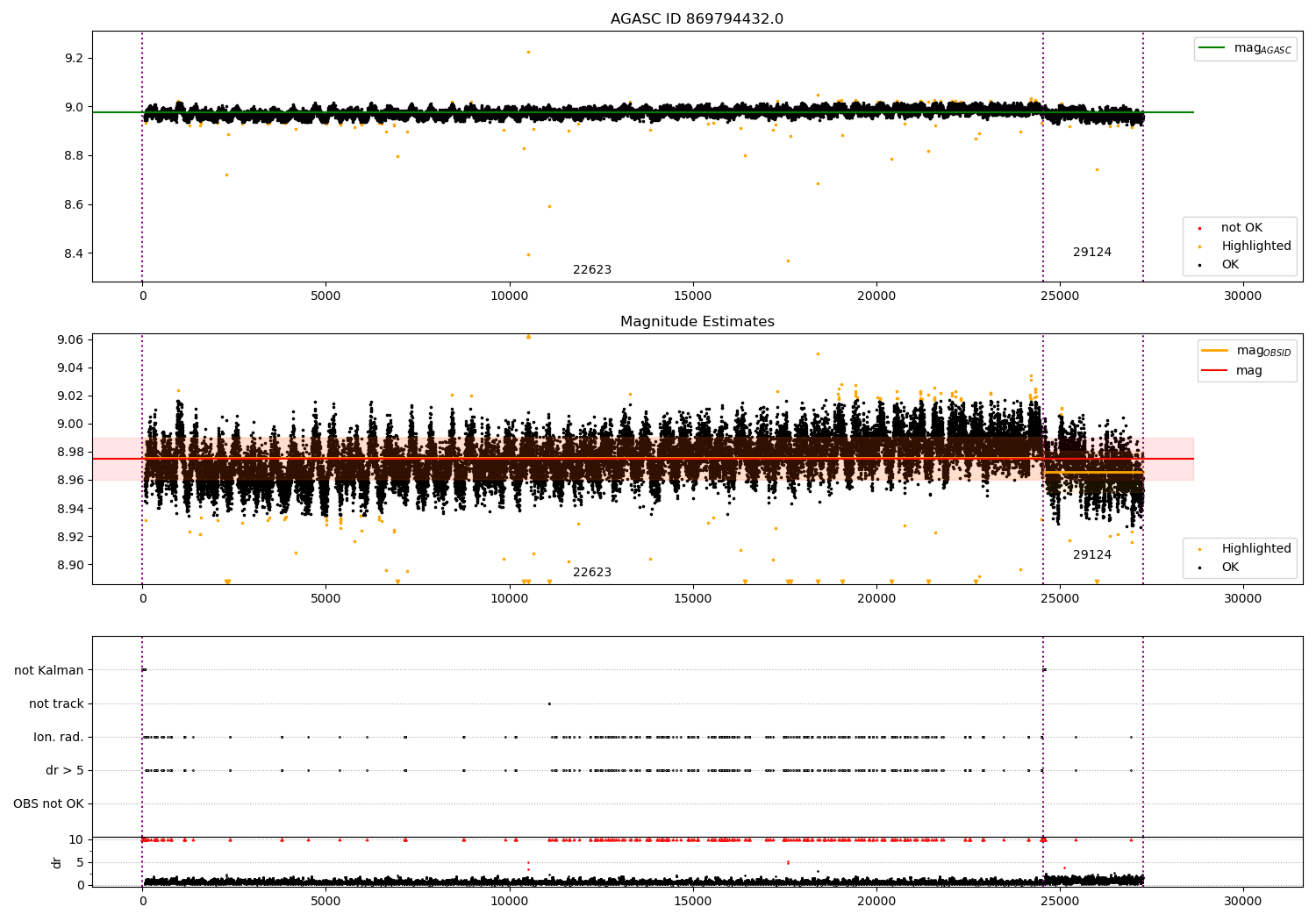Click x-axis tick '5000' under the top panel
The width and height of the screenshot is (1316, 921).
point(325,296)
